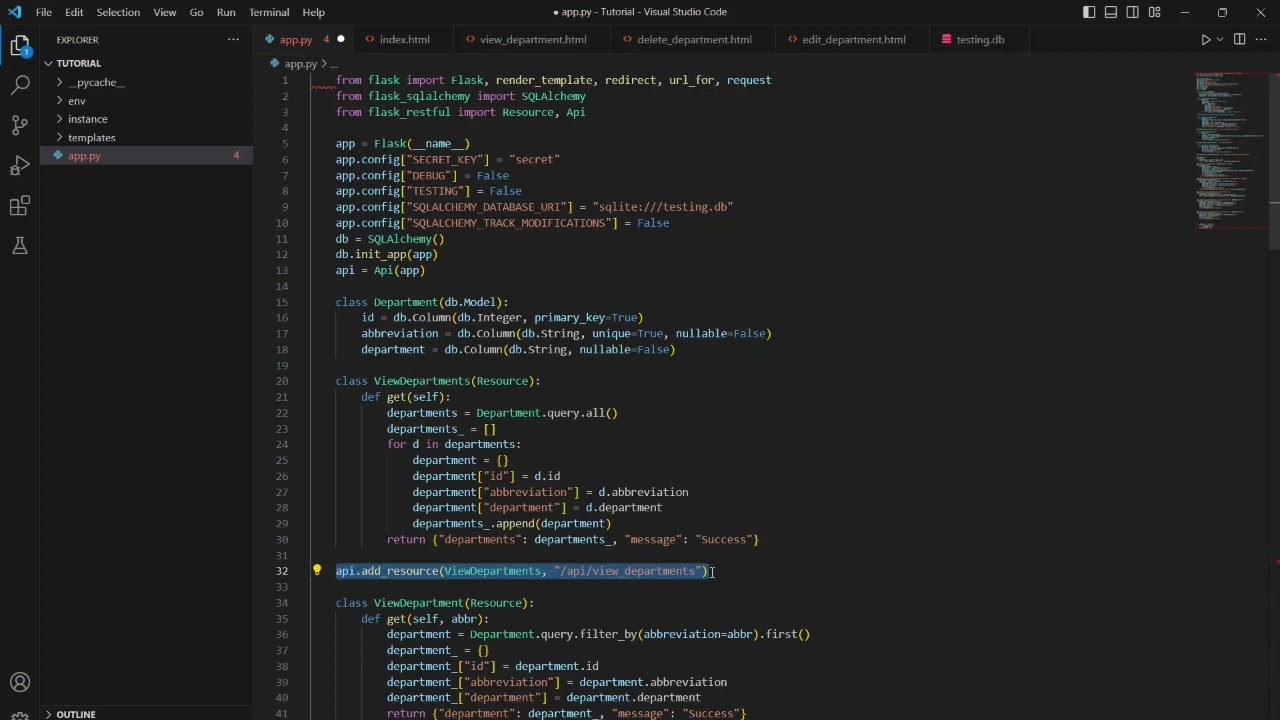Open the Run and Debug view
The height and width of the screenshot is (720, 1280).
[20, 165]
